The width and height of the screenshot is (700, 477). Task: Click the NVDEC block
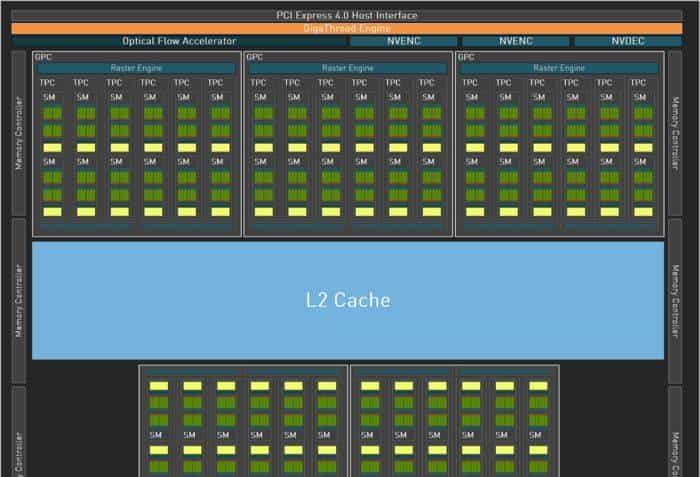click(628, 41)
